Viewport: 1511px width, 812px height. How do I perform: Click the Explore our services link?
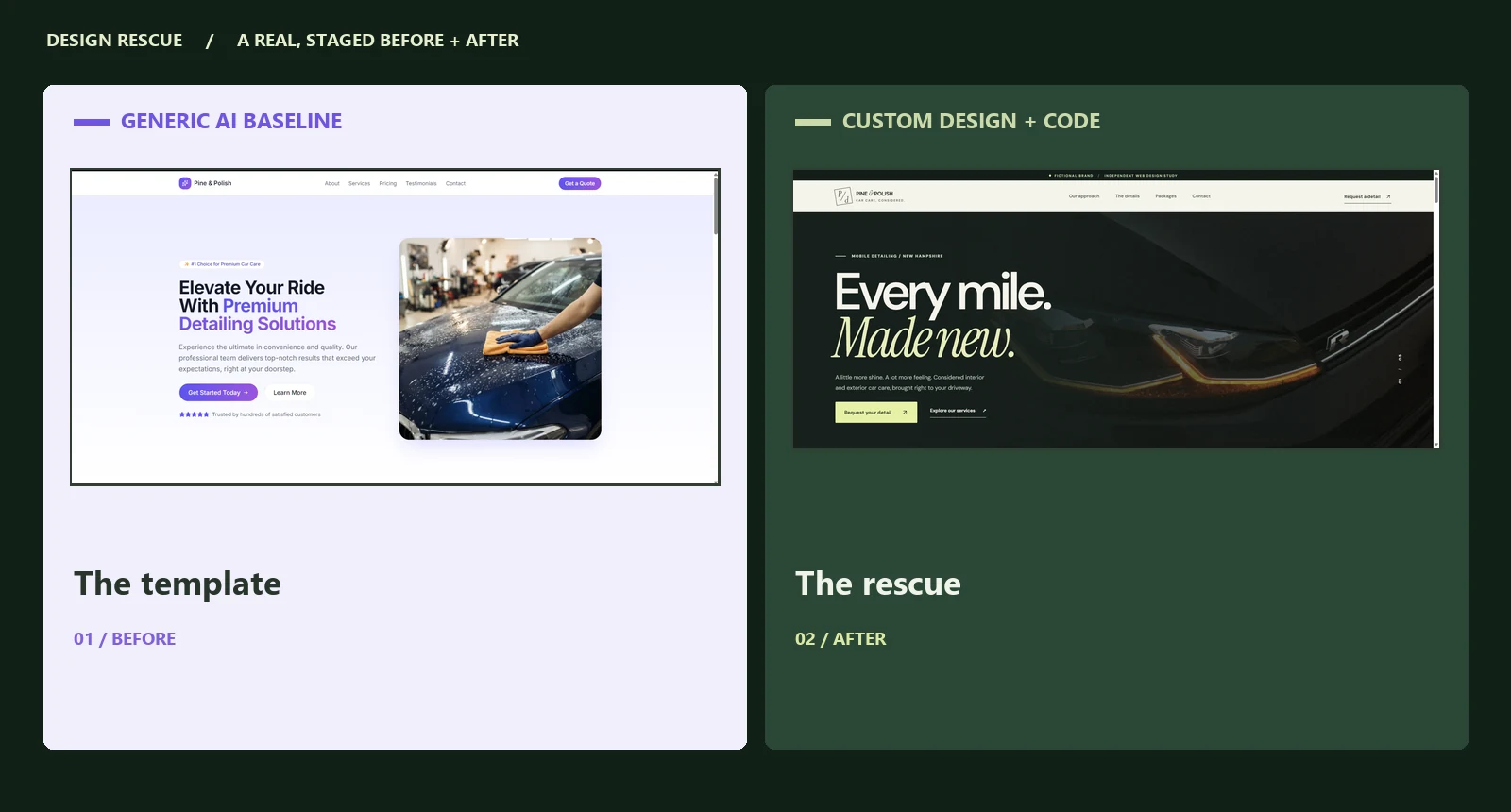click(958, 411)
